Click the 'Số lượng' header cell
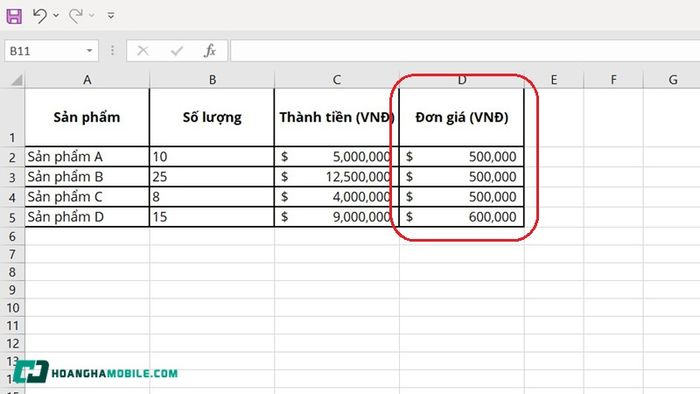 [x=212, y=117]
